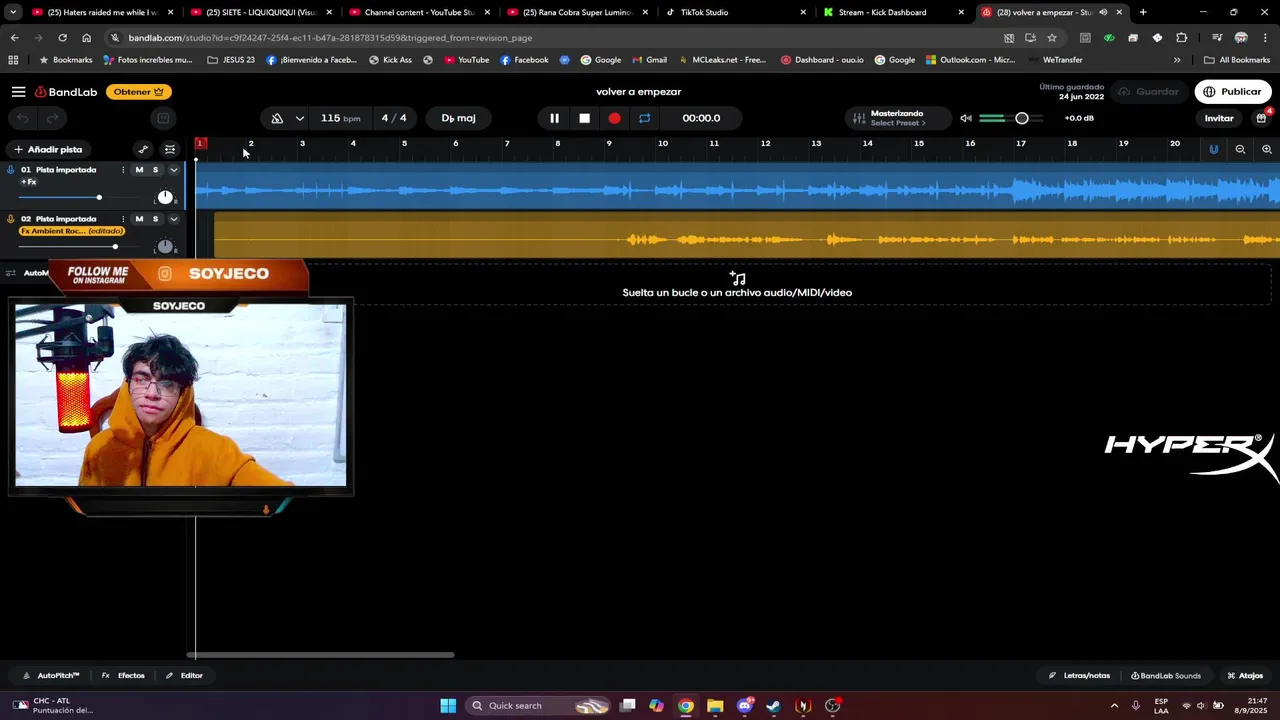Pause playback

coord(554,118)
